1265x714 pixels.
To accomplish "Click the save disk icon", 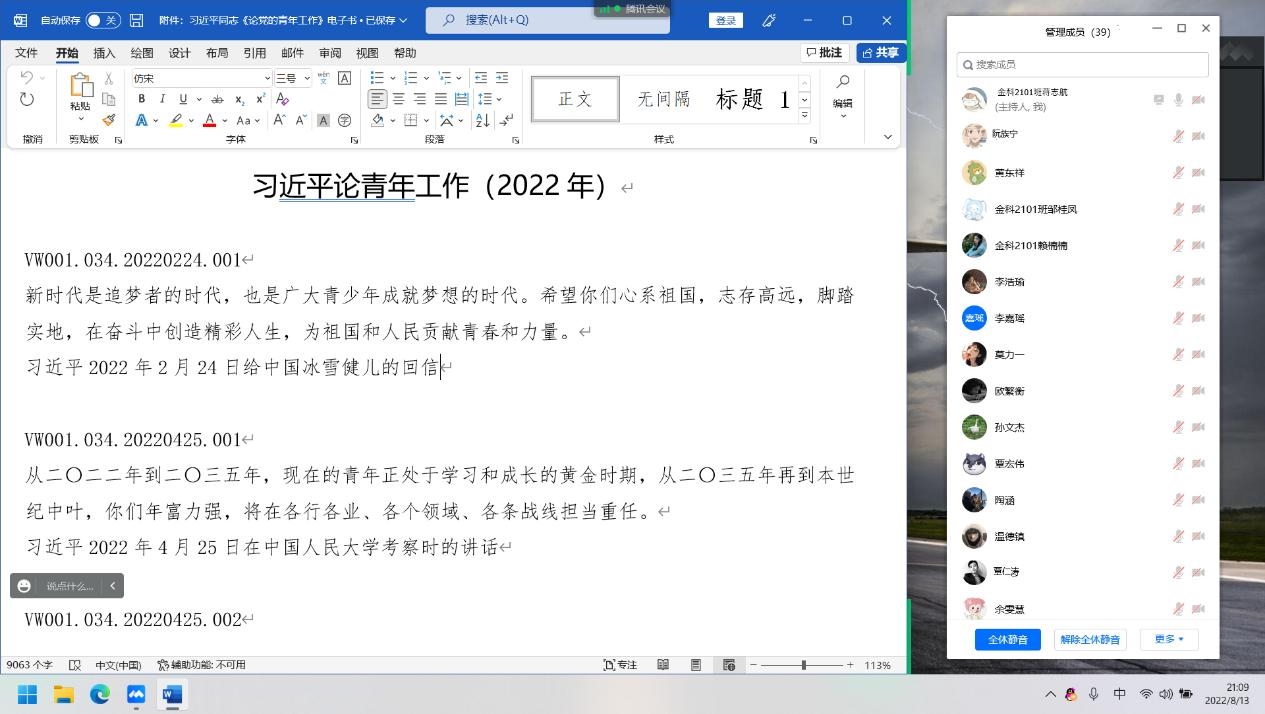I will [x=137, y=20].
